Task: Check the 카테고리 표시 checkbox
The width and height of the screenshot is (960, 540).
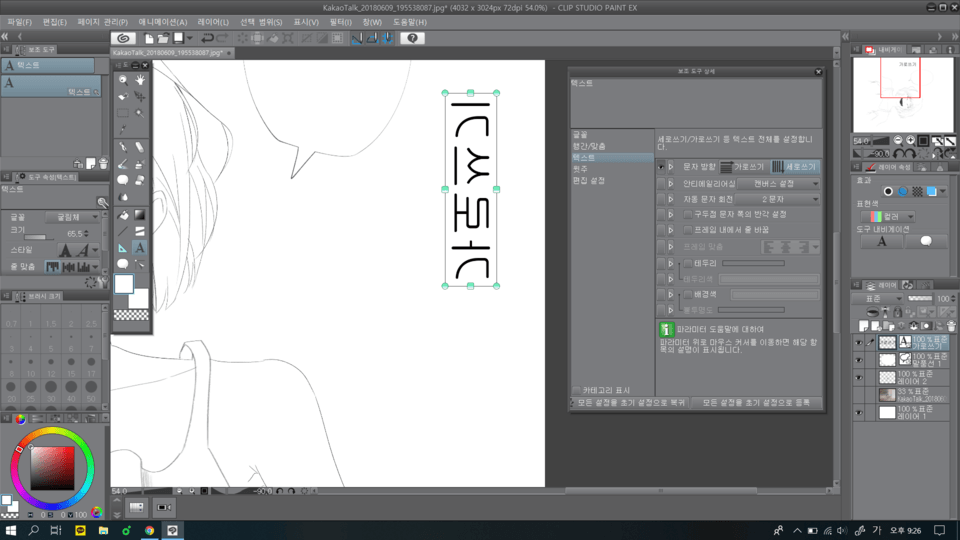Action: point(576,390)
